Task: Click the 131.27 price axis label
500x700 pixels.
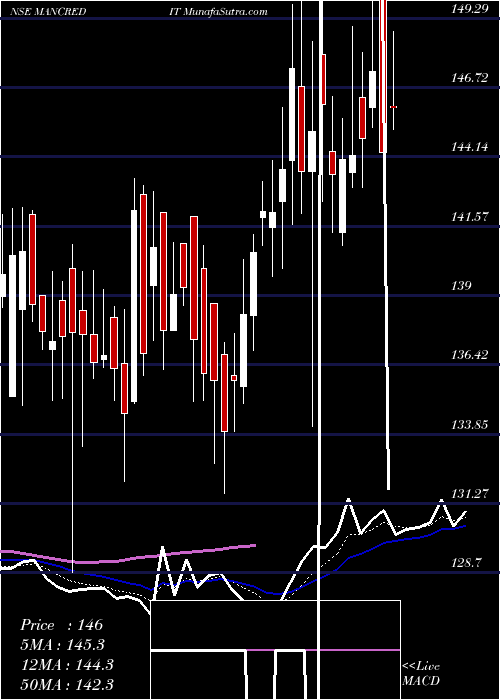Action: [x=469, y=493]
